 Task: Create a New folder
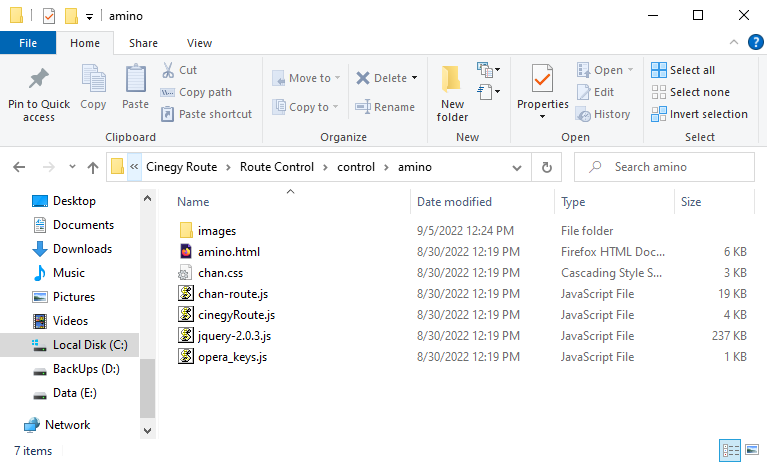click(x=452, y=93)
